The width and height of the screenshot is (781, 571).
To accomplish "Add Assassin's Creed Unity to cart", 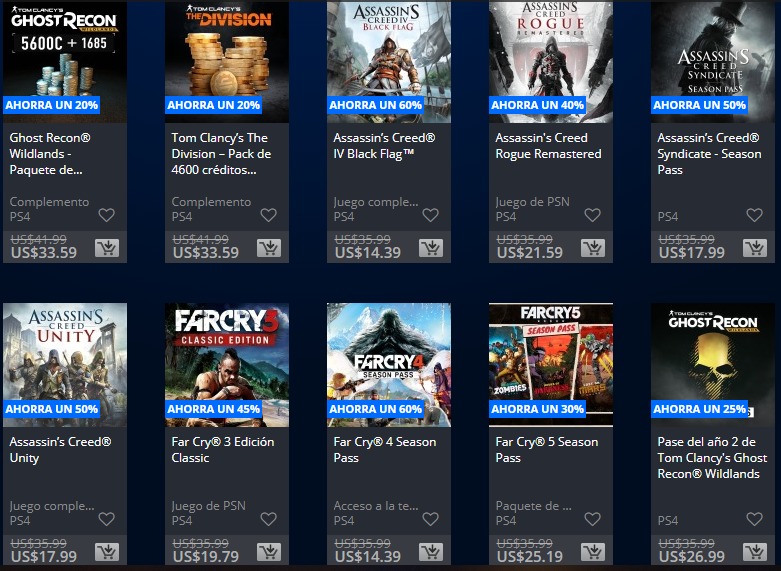I will coord(107,552).
